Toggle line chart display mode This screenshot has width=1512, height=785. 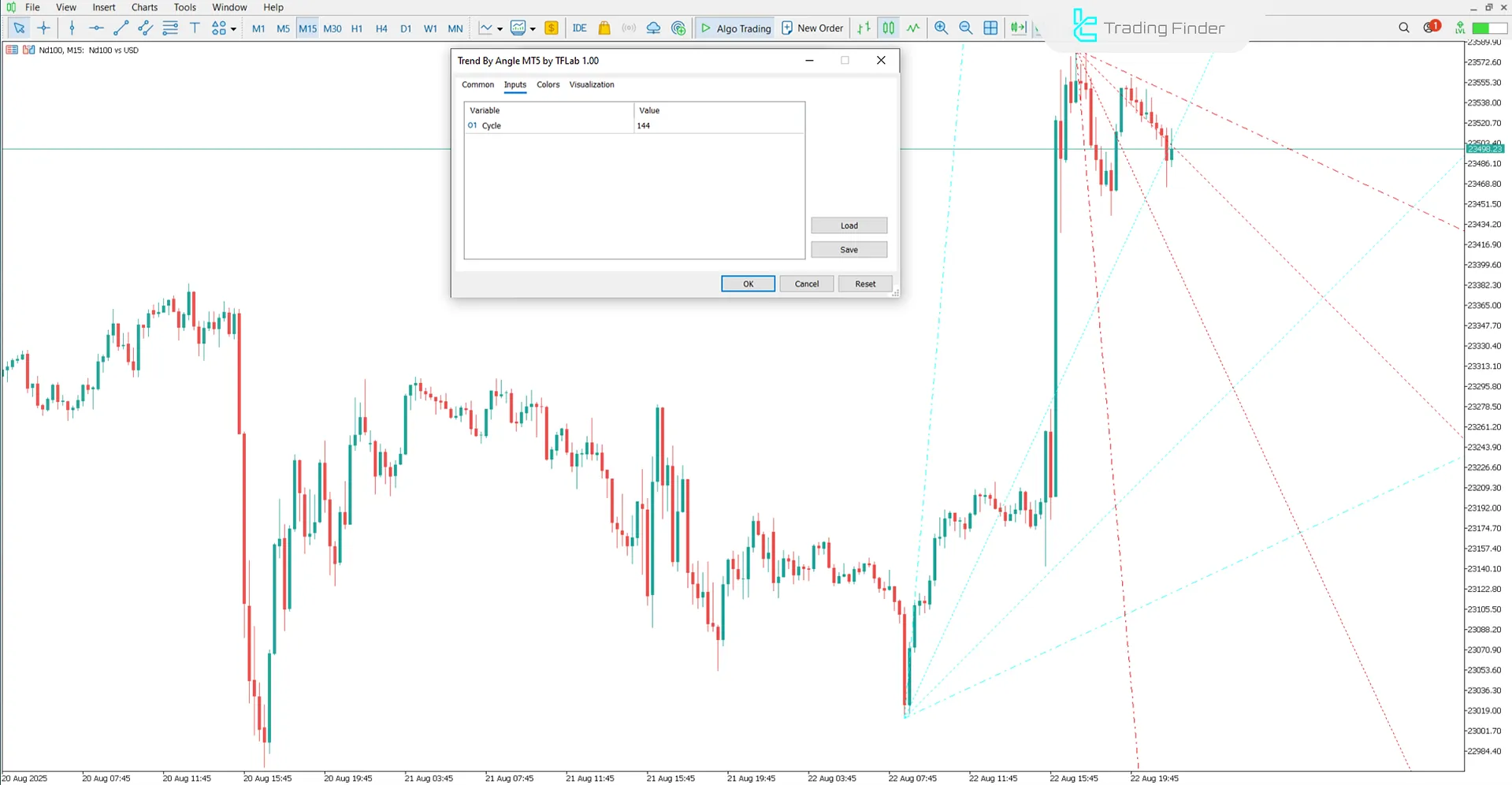[912, 28]
